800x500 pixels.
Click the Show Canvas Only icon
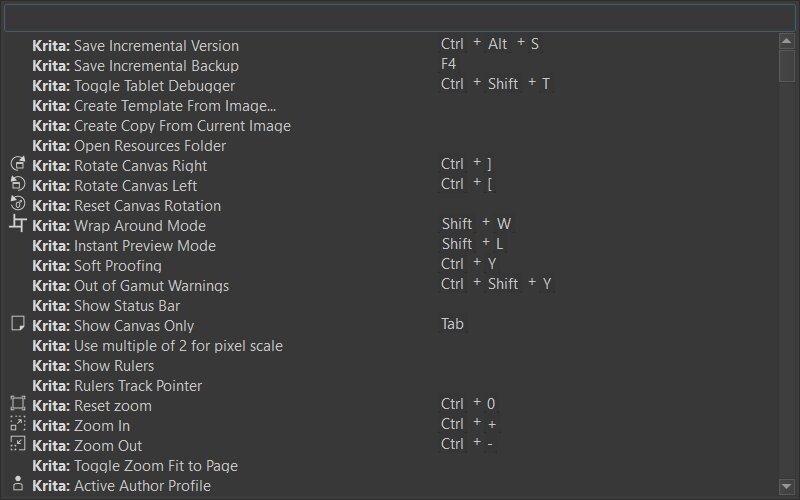[17, 324]
